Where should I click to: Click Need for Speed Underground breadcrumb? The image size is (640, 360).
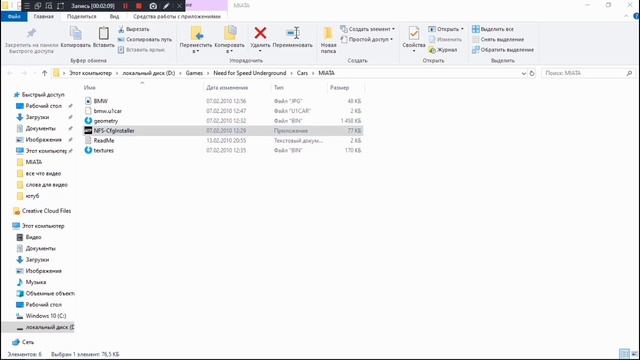tap(250, 73)
